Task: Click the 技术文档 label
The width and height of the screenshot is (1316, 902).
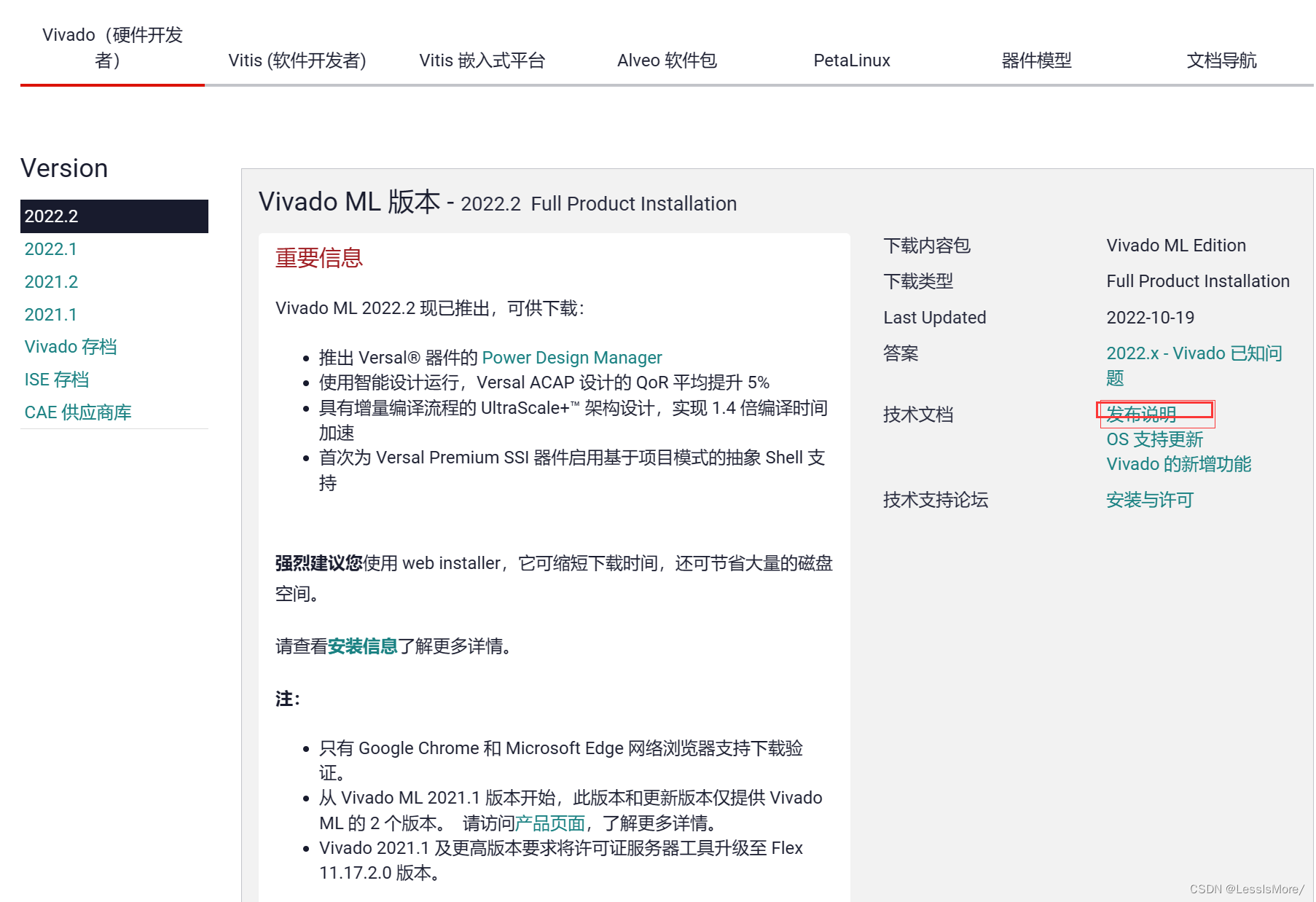Action: click(918, 415)
